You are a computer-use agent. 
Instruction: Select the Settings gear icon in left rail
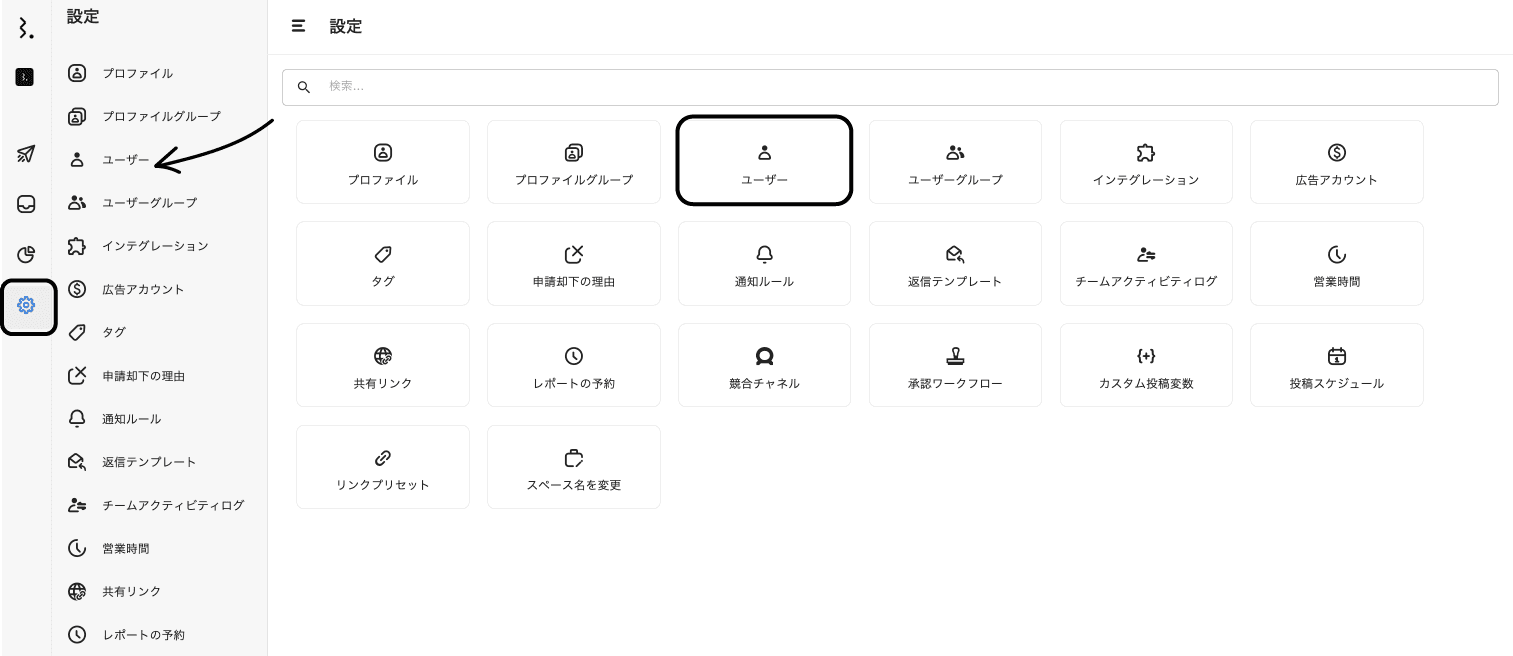26,305
